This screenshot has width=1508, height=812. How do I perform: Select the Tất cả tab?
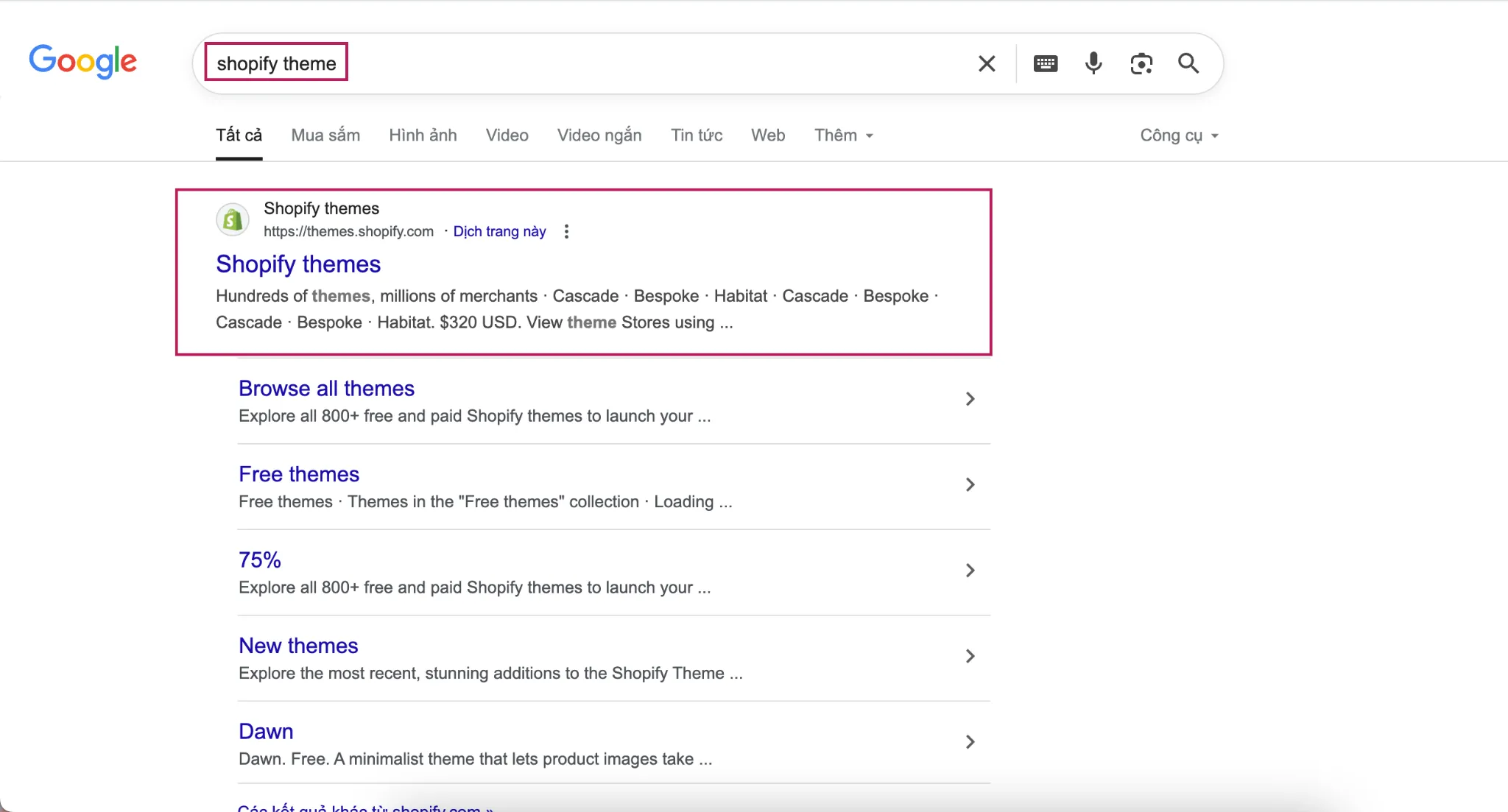click(239, 135)
